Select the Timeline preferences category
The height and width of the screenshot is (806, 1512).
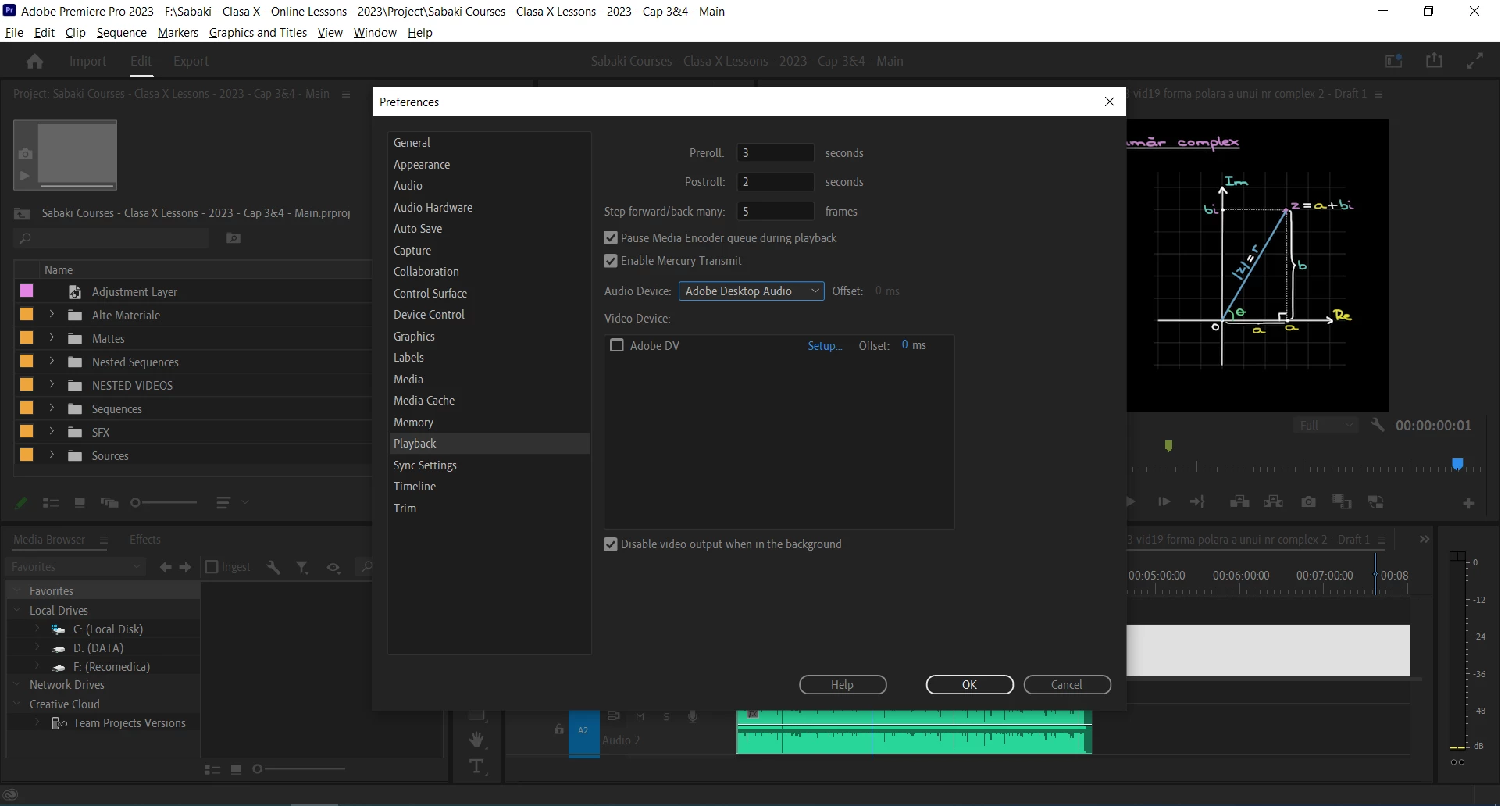point(490,487)
